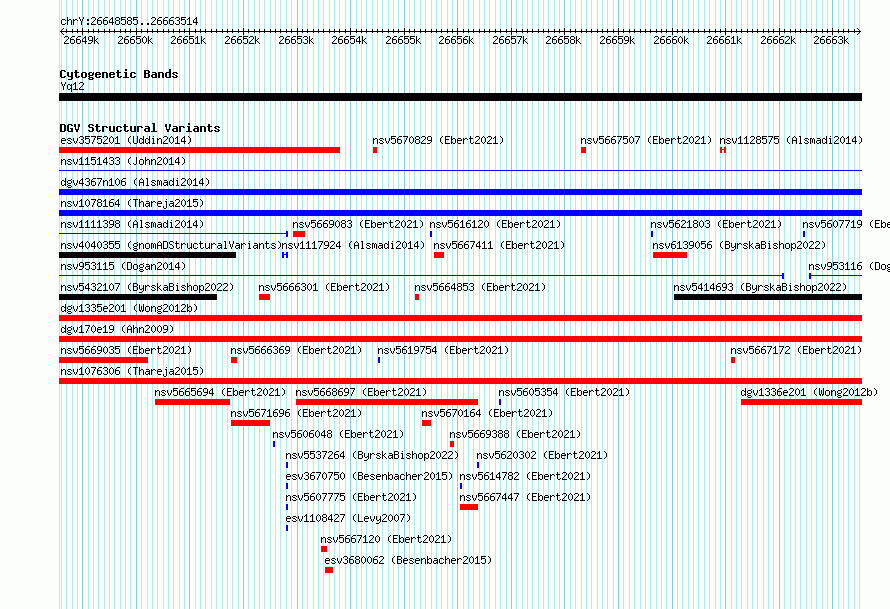Click nsv5605354 (Ebert2021) label

coord(564,392)
